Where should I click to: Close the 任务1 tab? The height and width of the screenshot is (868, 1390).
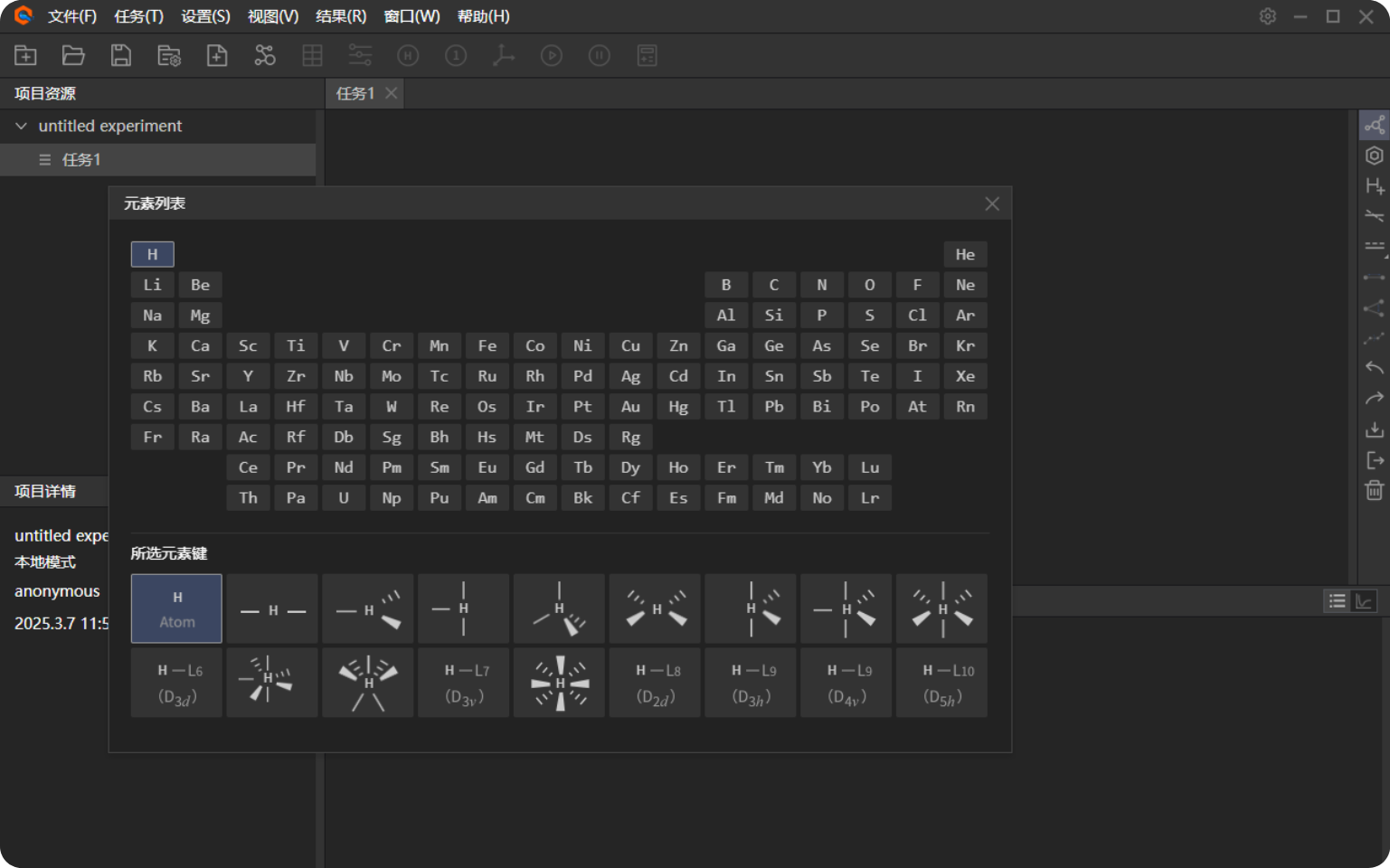[391, 93]
